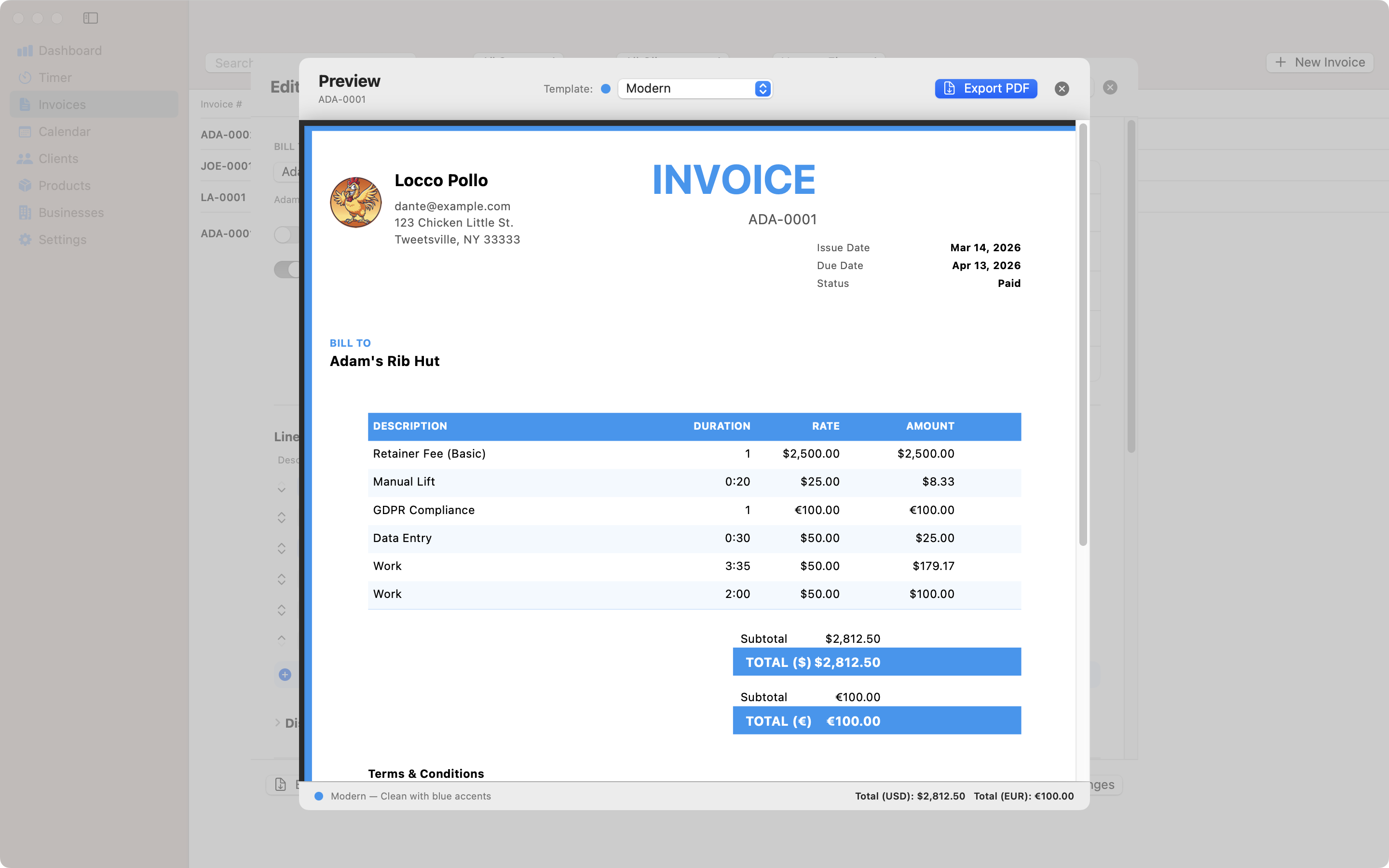Open Dashboard in the sidebar
The width and height of the screenshot is (1389, 868).
[x=94, y=51]
